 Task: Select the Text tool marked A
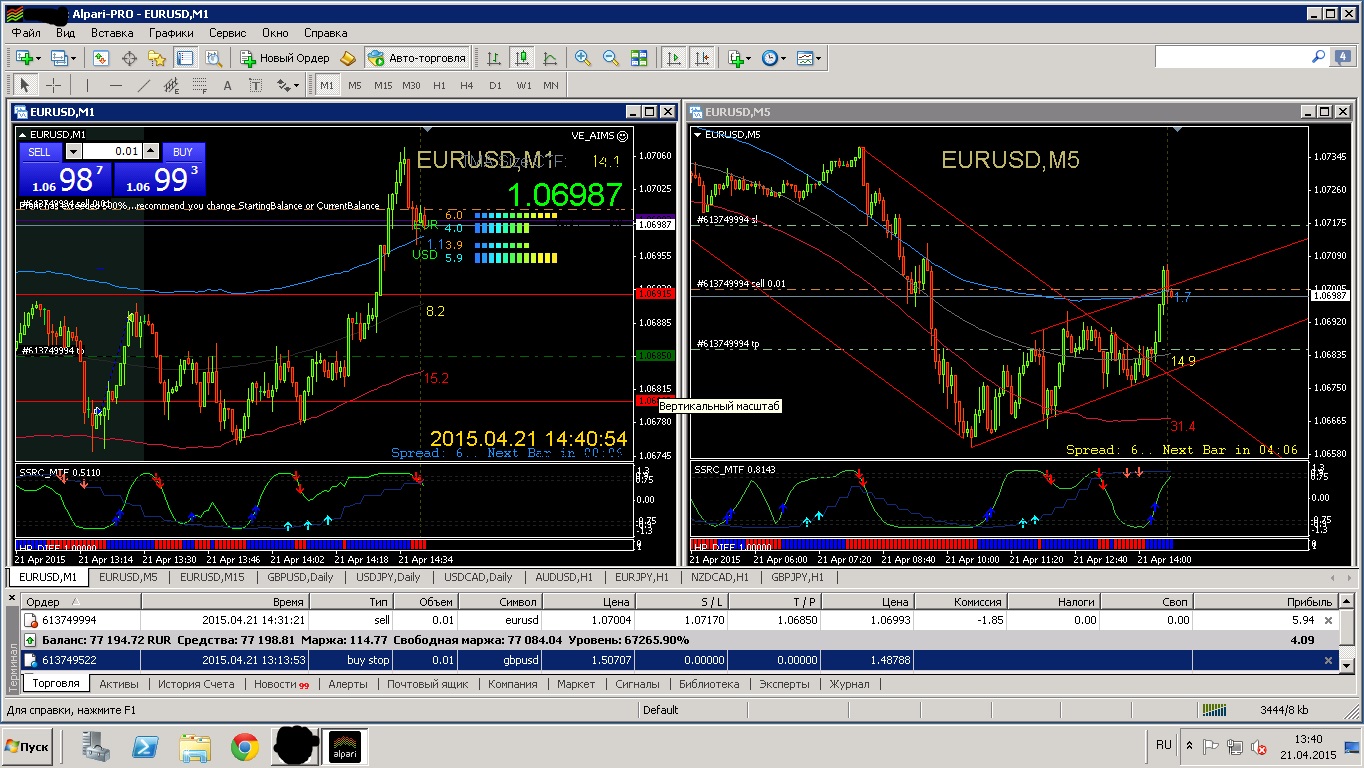(x=227, y=85)
